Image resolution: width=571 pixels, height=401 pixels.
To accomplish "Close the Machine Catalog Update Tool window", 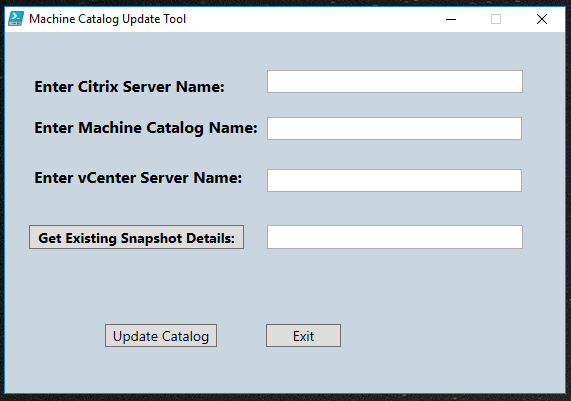I will tap(542, 19).
